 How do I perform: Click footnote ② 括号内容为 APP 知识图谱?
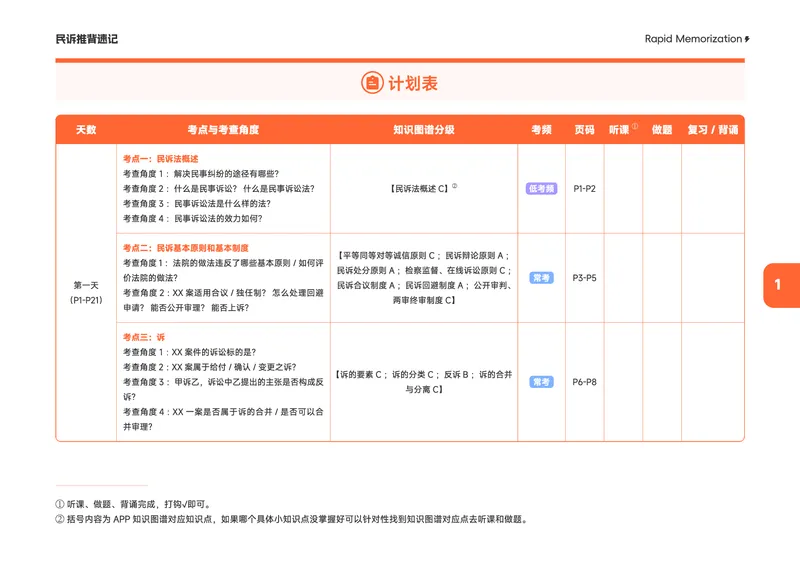[x=291, y=519]
